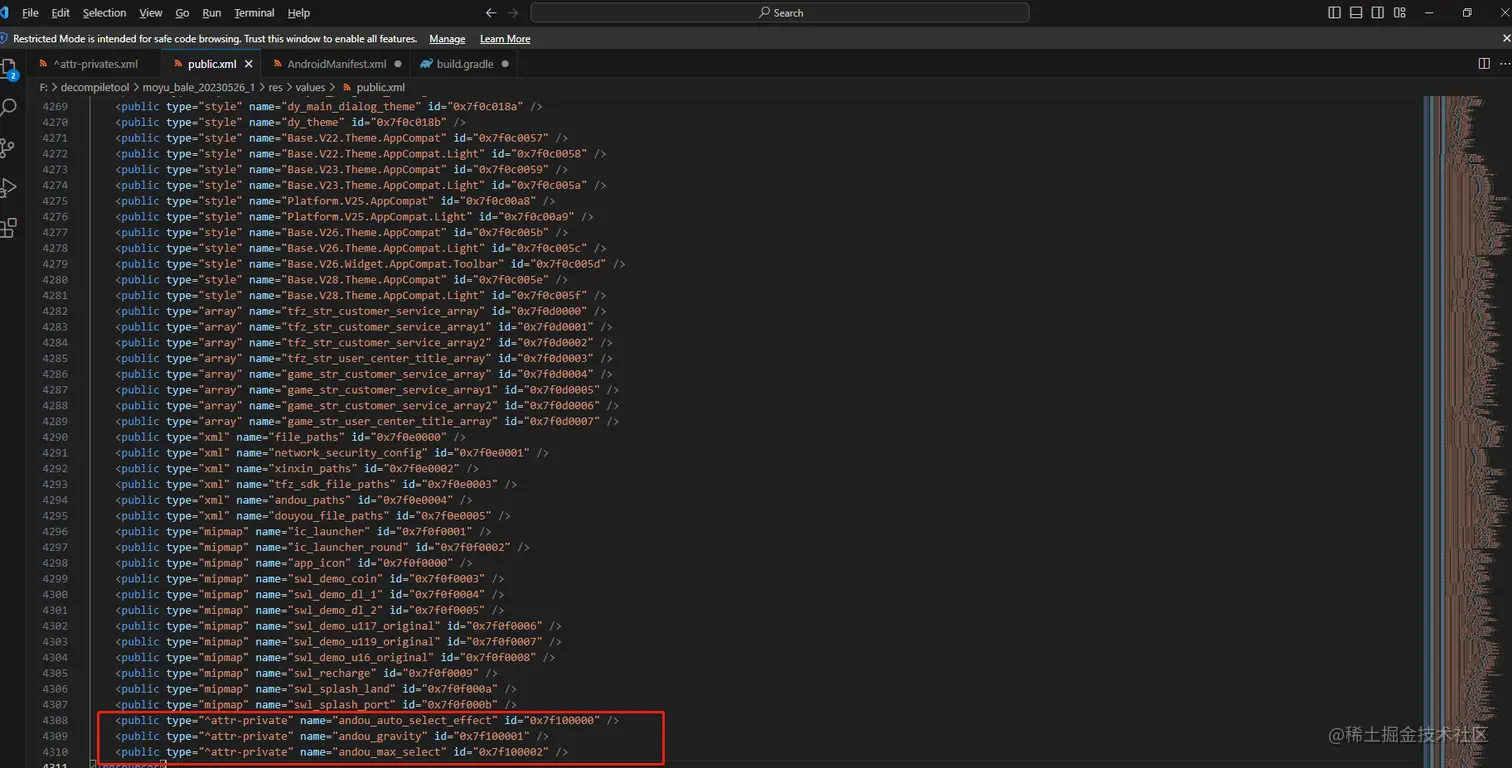Click the VS Code logo in the title bar
This screenshot has width=1512, height=768.
coord(5,13)
